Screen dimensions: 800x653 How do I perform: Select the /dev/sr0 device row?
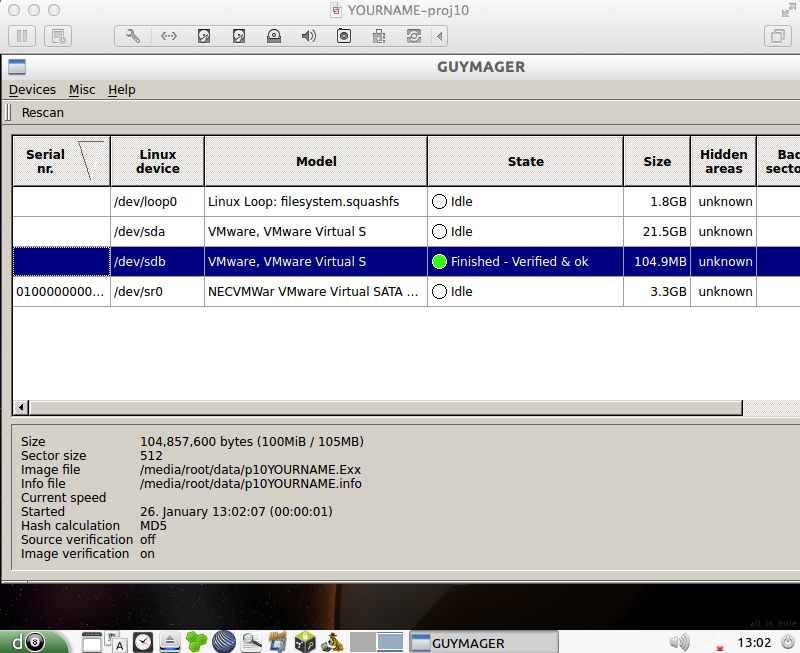[x=406, y=292]
